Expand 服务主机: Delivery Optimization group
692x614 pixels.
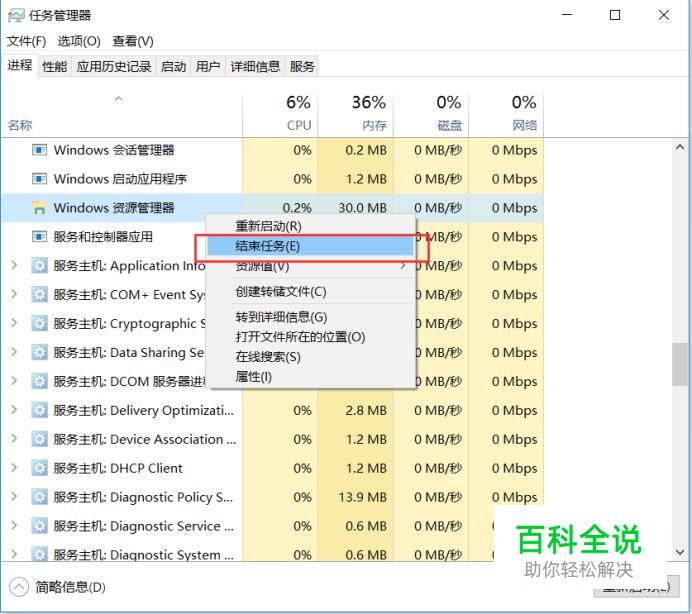[x=14, y=410]
